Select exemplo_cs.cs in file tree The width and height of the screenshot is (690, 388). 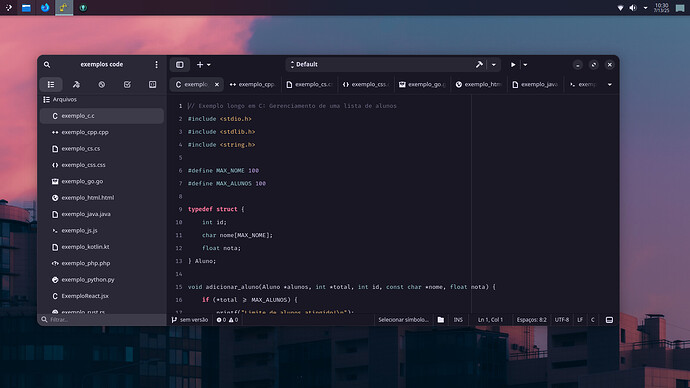tap(102, 149)
